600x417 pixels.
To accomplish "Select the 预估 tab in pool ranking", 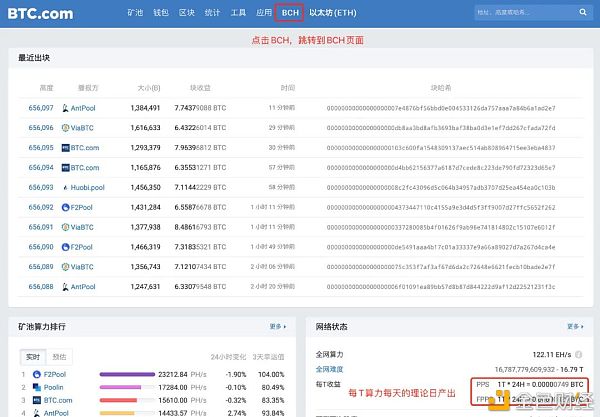I will tap(59, 357).
